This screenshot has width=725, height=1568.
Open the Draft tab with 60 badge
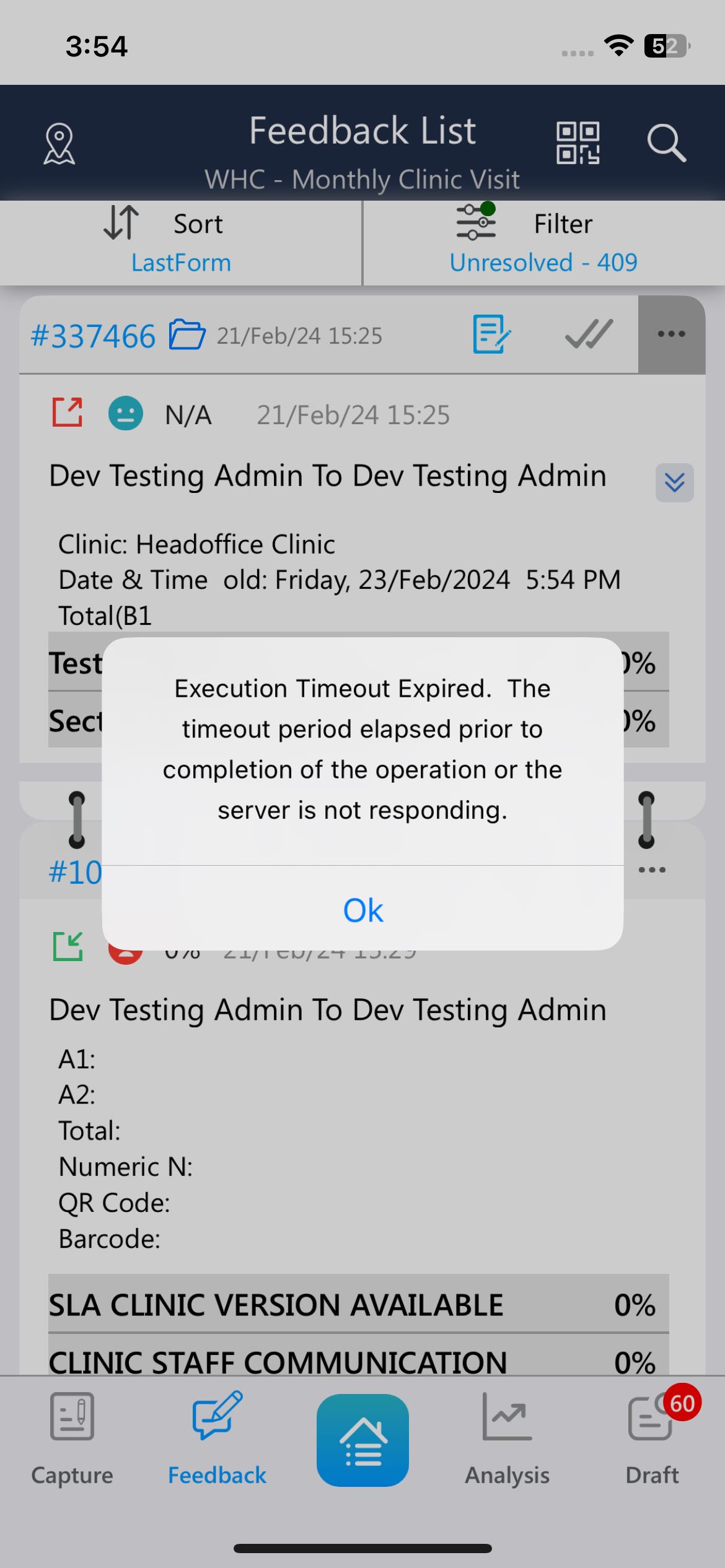coord(652,1439)
